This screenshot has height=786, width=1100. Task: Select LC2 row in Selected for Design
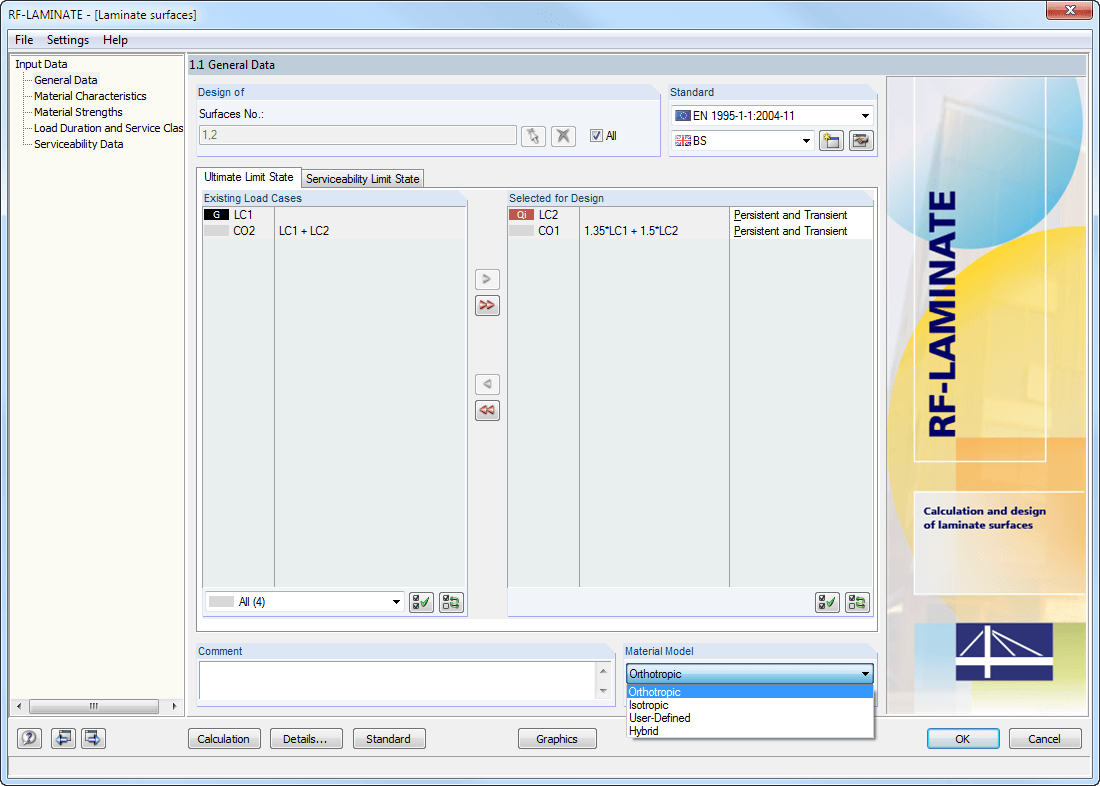point(690,215)
